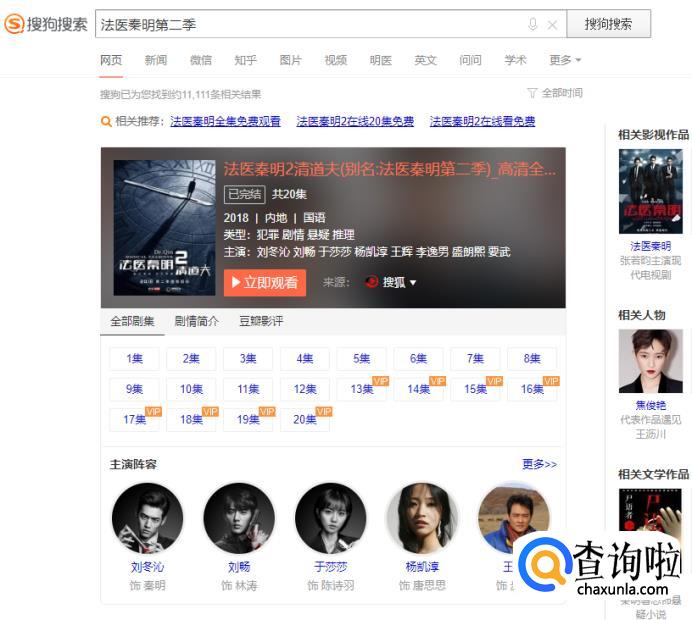Expand the 搜狐 source dropdown
692x620 pixels.
point(391,282)
